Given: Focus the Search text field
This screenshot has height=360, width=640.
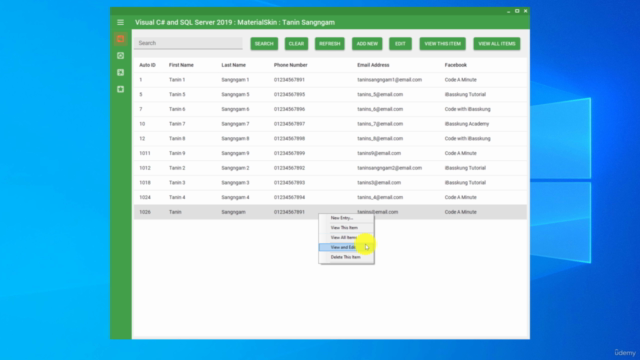Looking at the screenshot, I should (x=188, y=43).
